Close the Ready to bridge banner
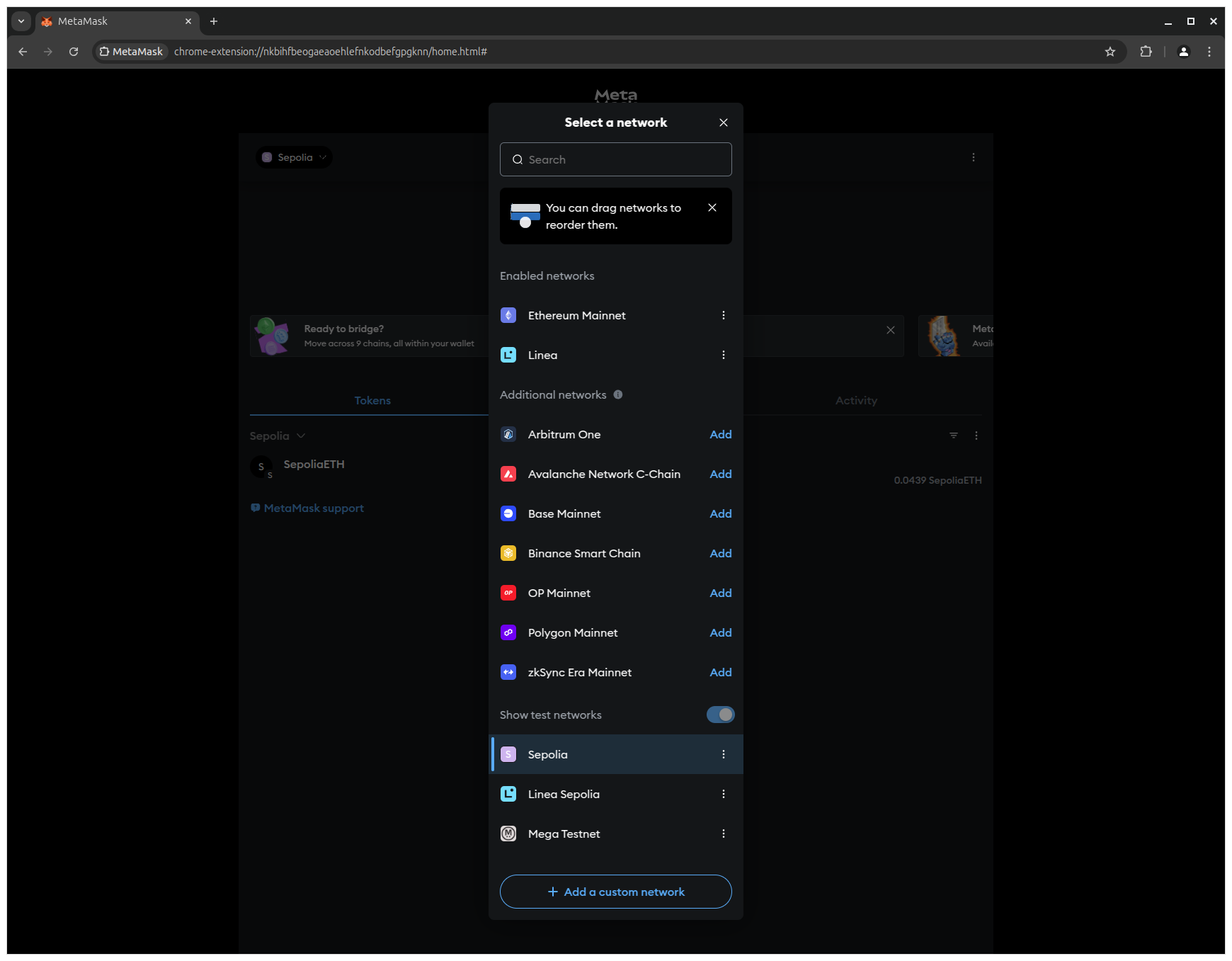Screen dimensions: 1232x961 point(891,330)
